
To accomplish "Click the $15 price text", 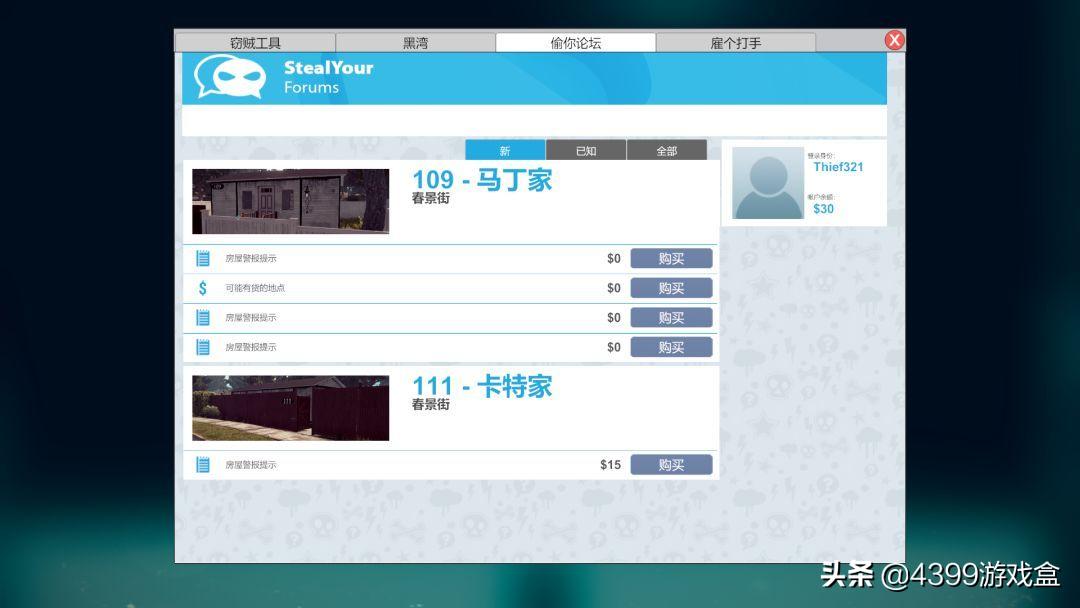I will [610, 465].
